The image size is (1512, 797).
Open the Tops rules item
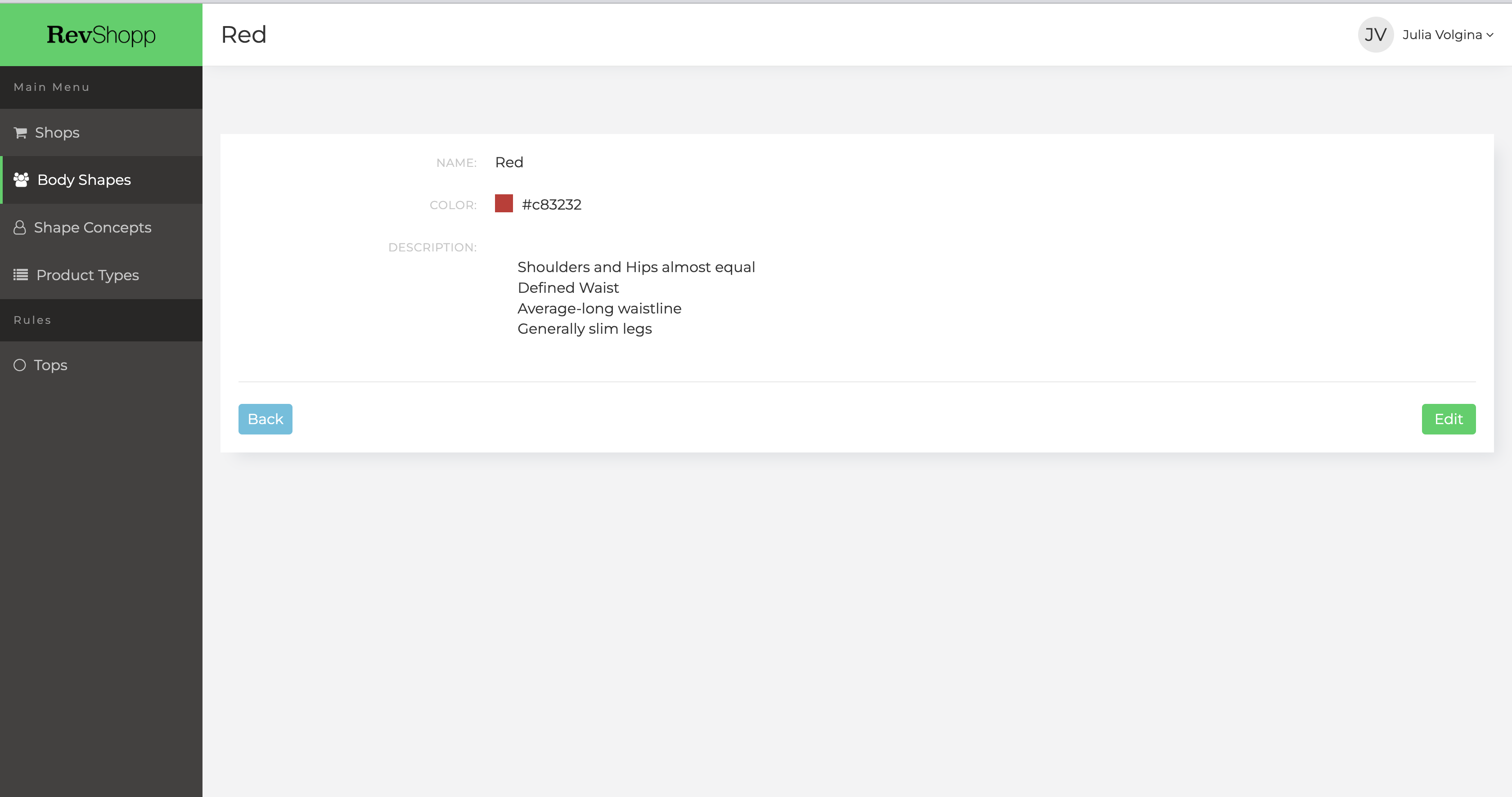tap(101, 365)
